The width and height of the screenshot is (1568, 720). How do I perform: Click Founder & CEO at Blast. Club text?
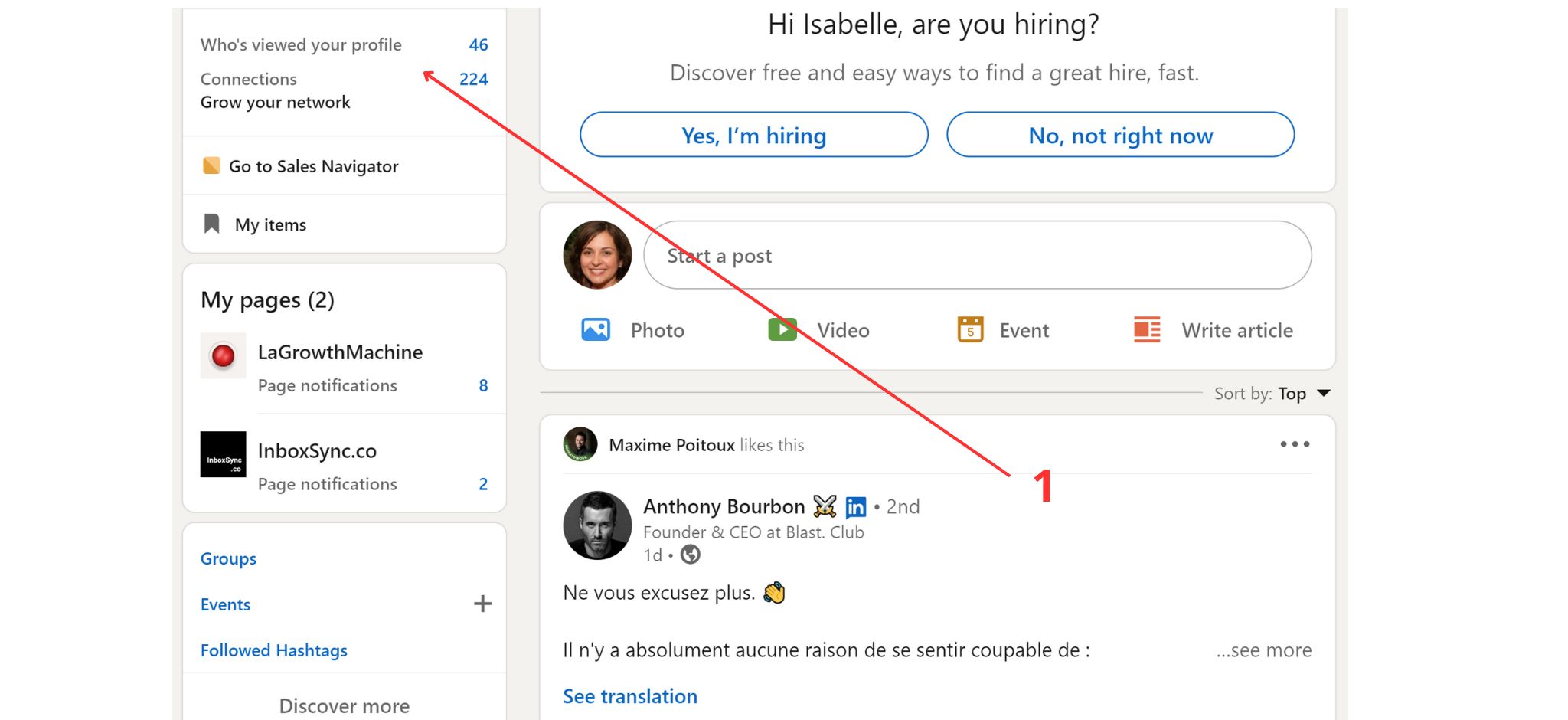pyautogui.click(x=753, y=532)
